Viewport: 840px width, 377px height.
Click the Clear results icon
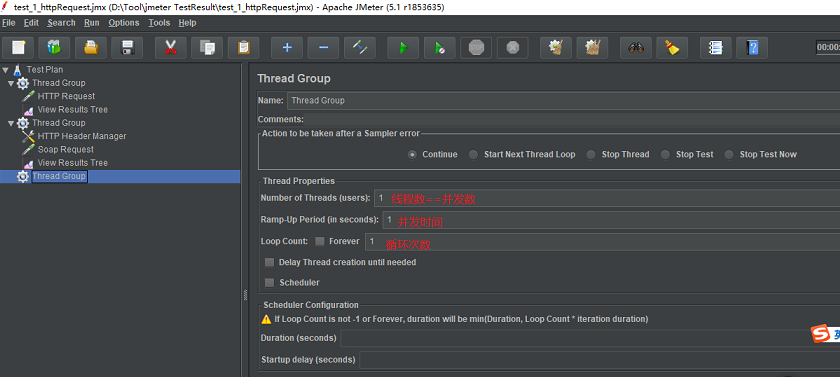556,48
